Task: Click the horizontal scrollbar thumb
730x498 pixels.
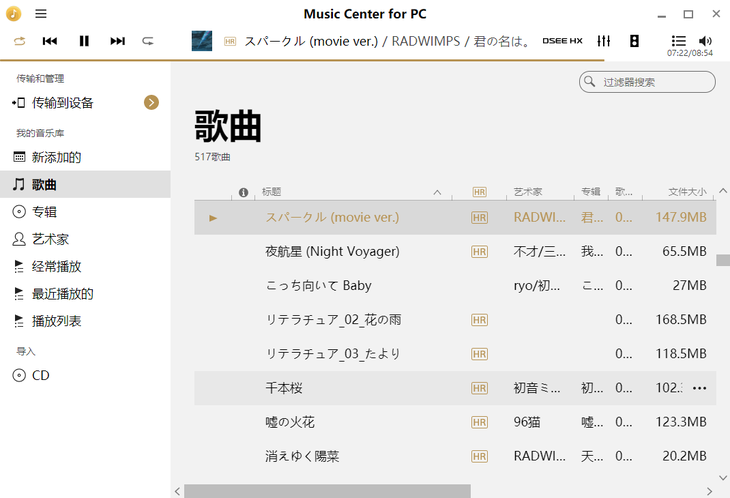Action: [x=327, y=491]
